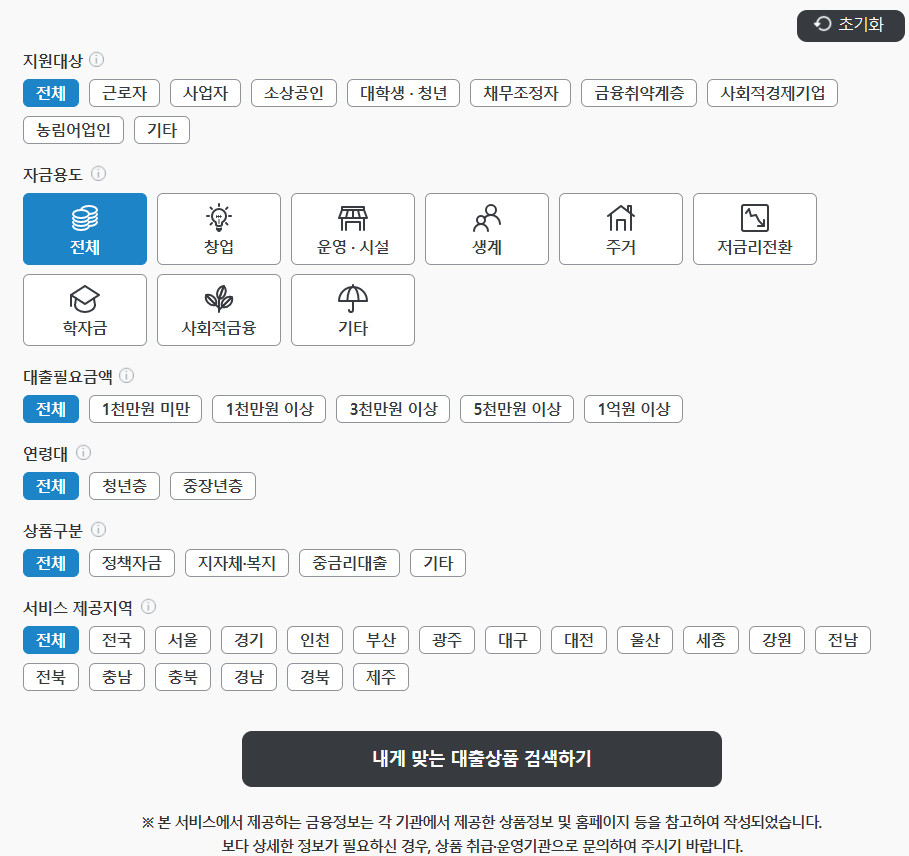This screenshot has height=856, width=909.
Task: Select 대전 region
Action: click(580, 640)
